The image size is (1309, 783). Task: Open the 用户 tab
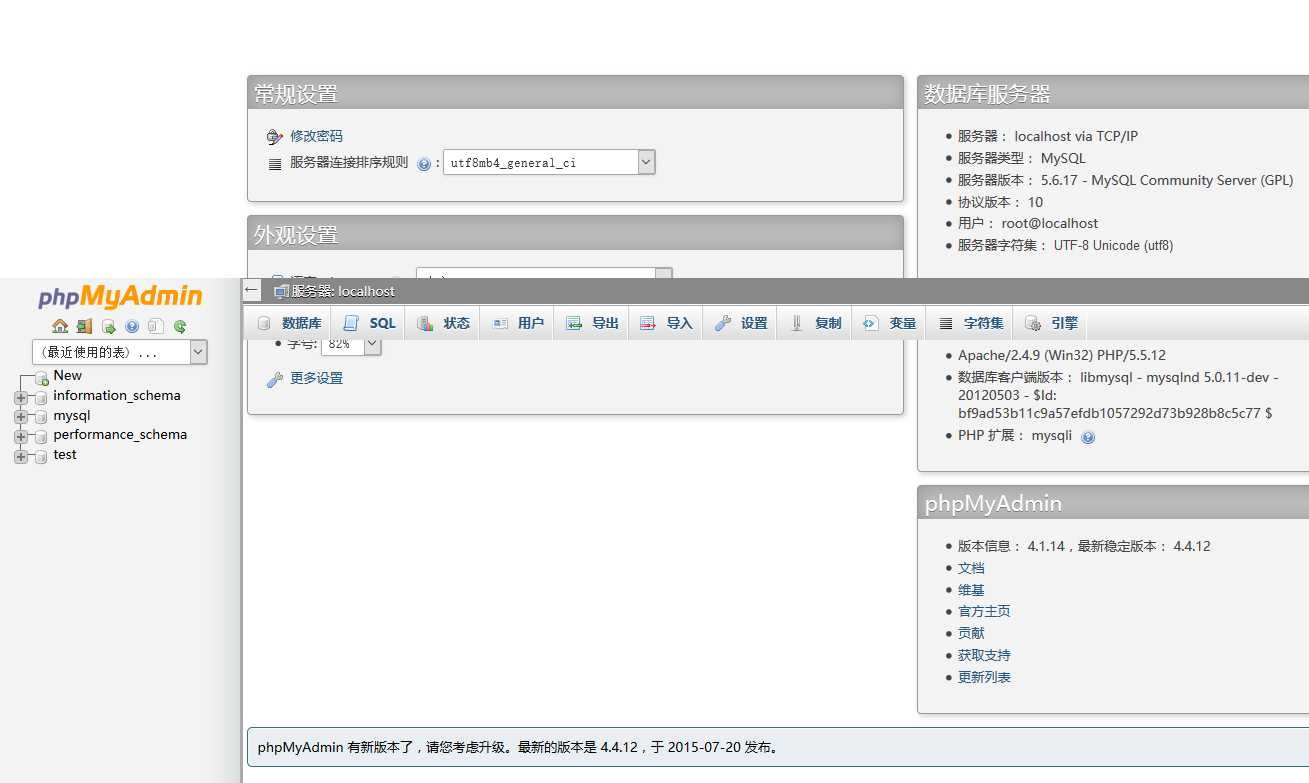517,323
